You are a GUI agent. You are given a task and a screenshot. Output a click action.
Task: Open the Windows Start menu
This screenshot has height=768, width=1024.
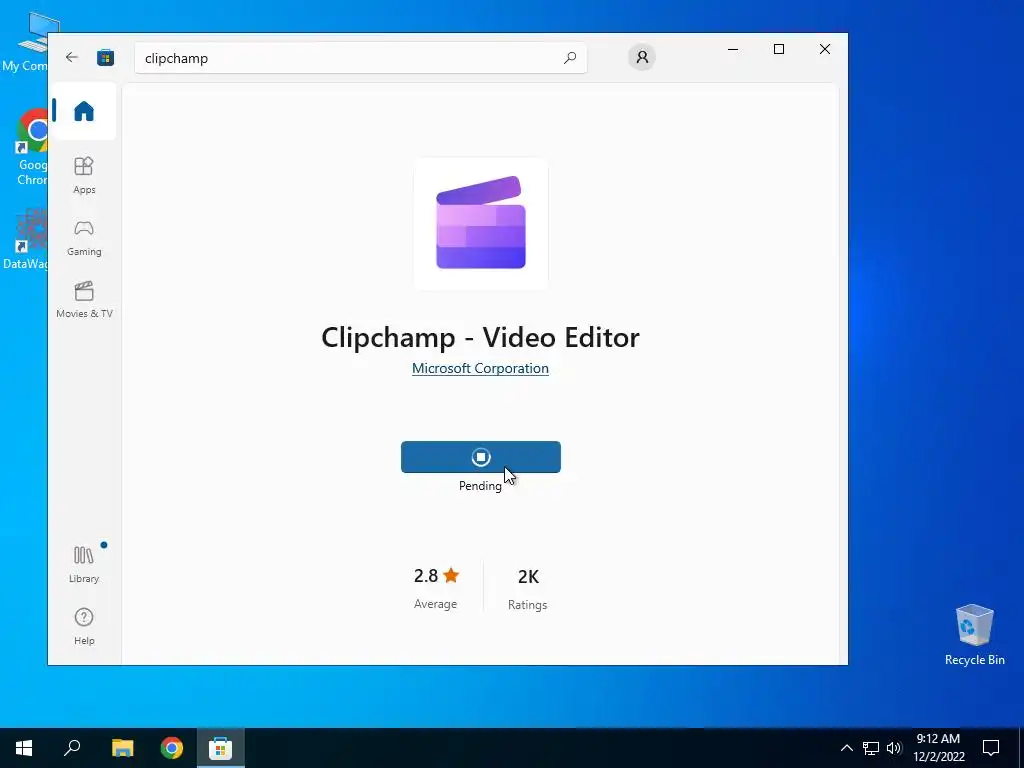pyautogui.click(x=24, y=748)
